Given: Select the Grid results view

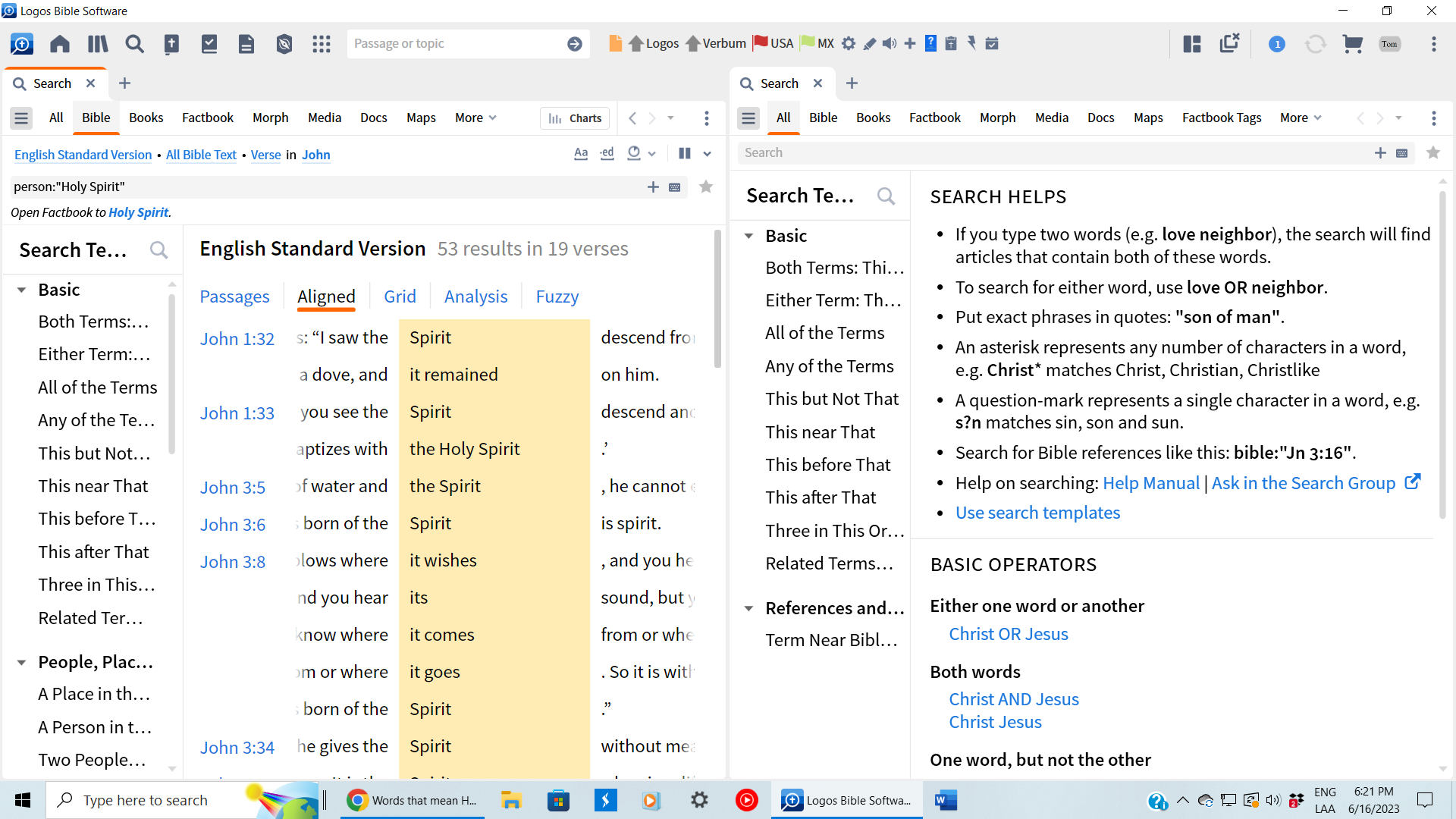Looking at the screenshot, I should click(400, 297).
